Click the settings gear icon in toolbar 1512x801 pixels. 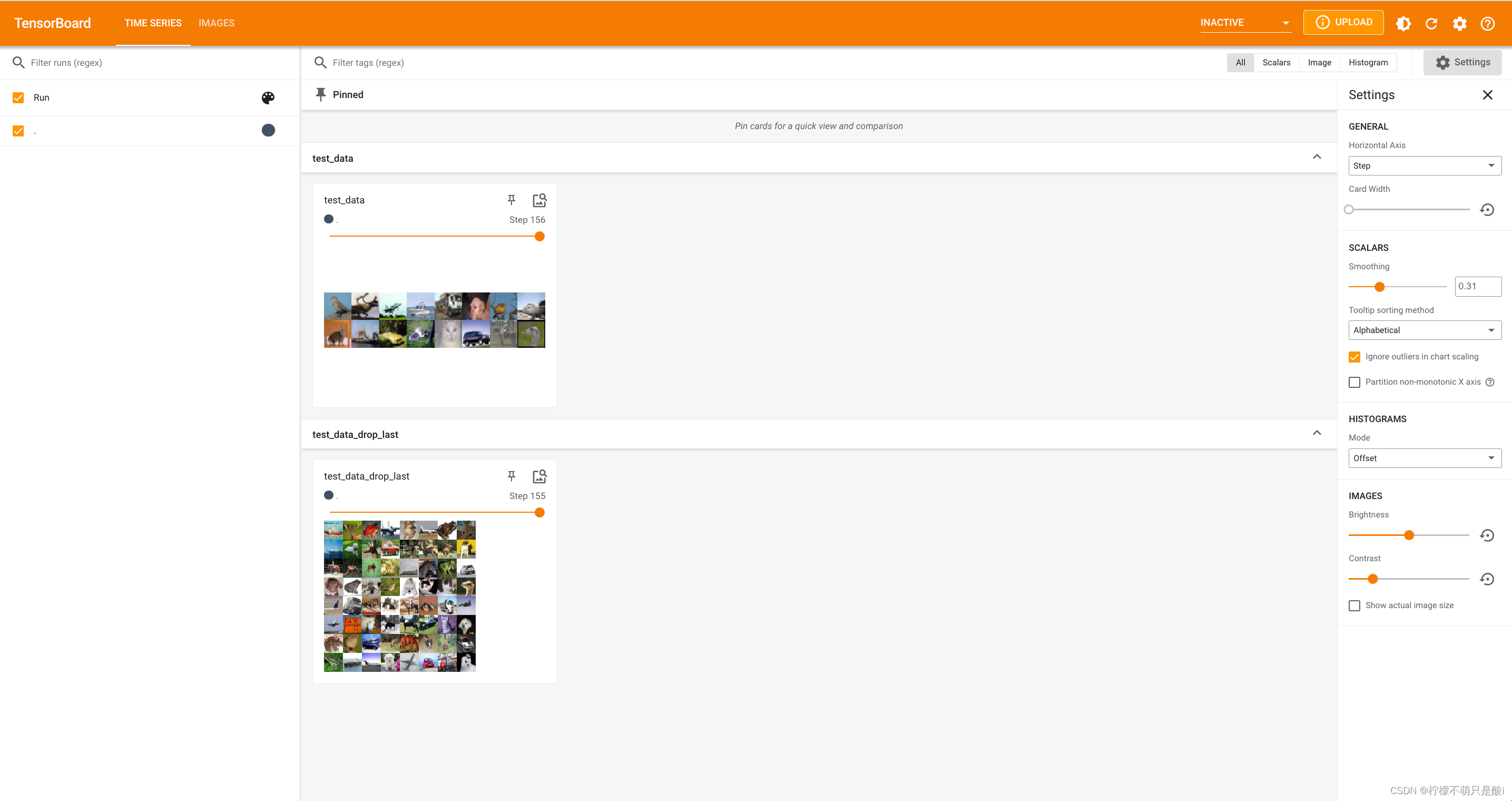coord(1459,23)
